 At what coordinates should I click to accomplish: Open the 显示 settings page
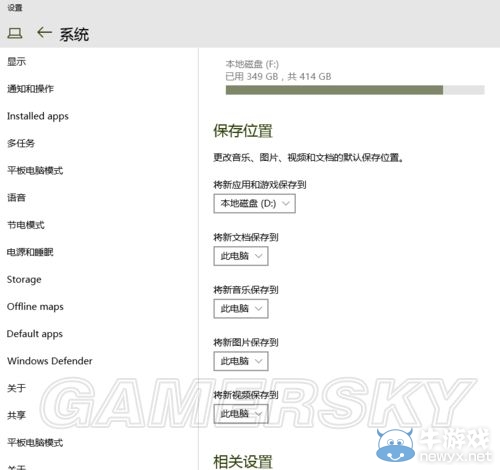[16, 62]
